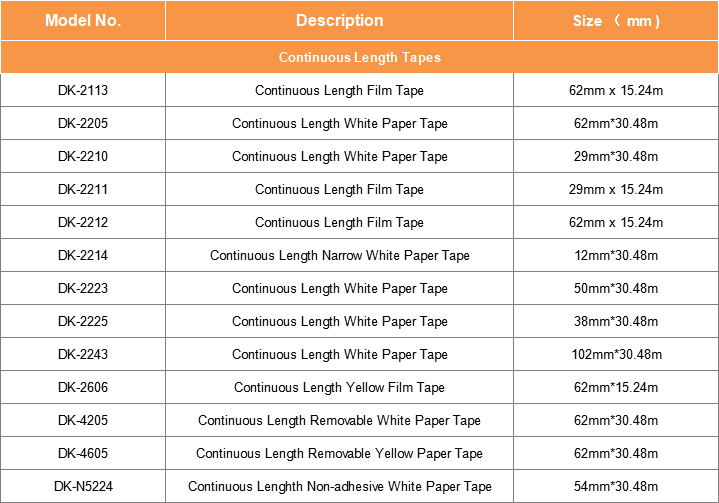This screenshot has width=719, height=503.
Task: Click the DK-2210 model cell
Action: click(x=83, y=157)
